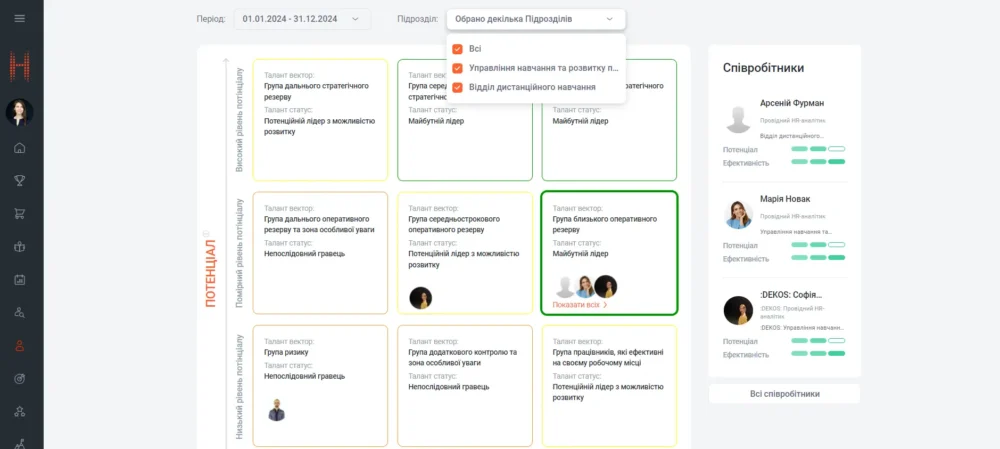Click 'Показати всіх' link in green cell
Image resolution: width=1000 pixels, height=449 pixels.
[580, 305]
